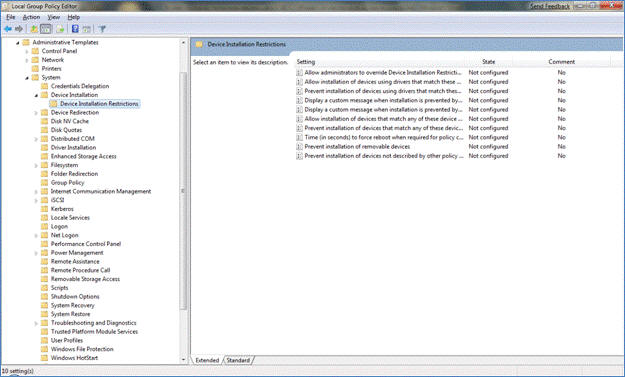Click the Forward arrow toolbar icon
The width and height of the screenshot is (625, 377).
tap(19, 29)
